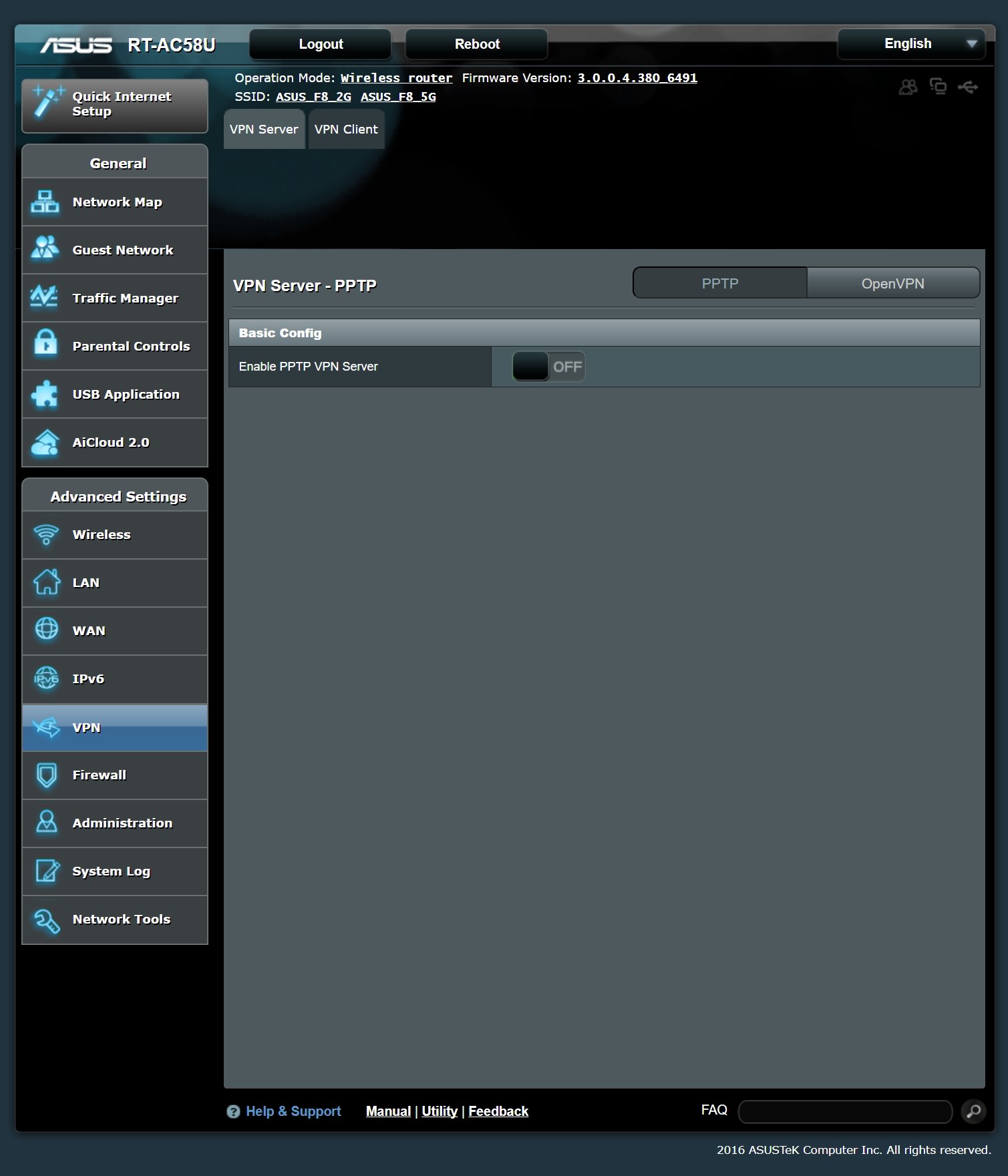Viewport: 1008px width, 1176px height.
Task: Open Guest Network menu item
Action: (x=115, y=250)
